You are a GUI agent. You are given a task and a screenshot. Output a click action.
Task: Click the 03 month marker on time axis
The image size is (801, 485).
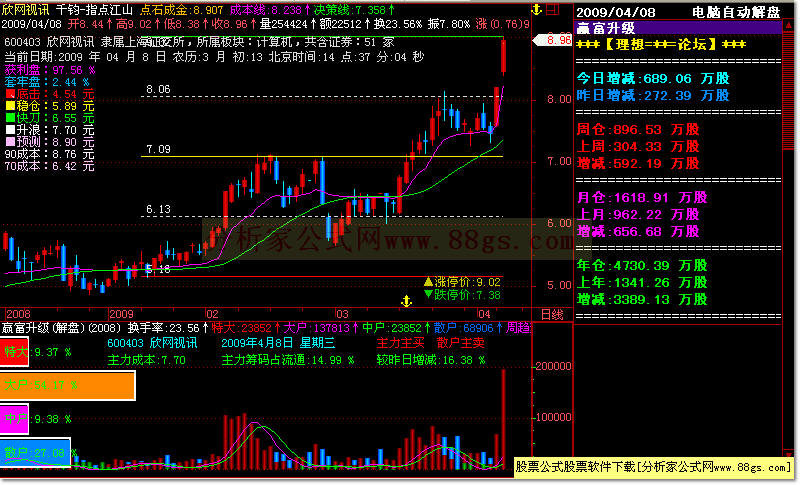tap(342, 314)
